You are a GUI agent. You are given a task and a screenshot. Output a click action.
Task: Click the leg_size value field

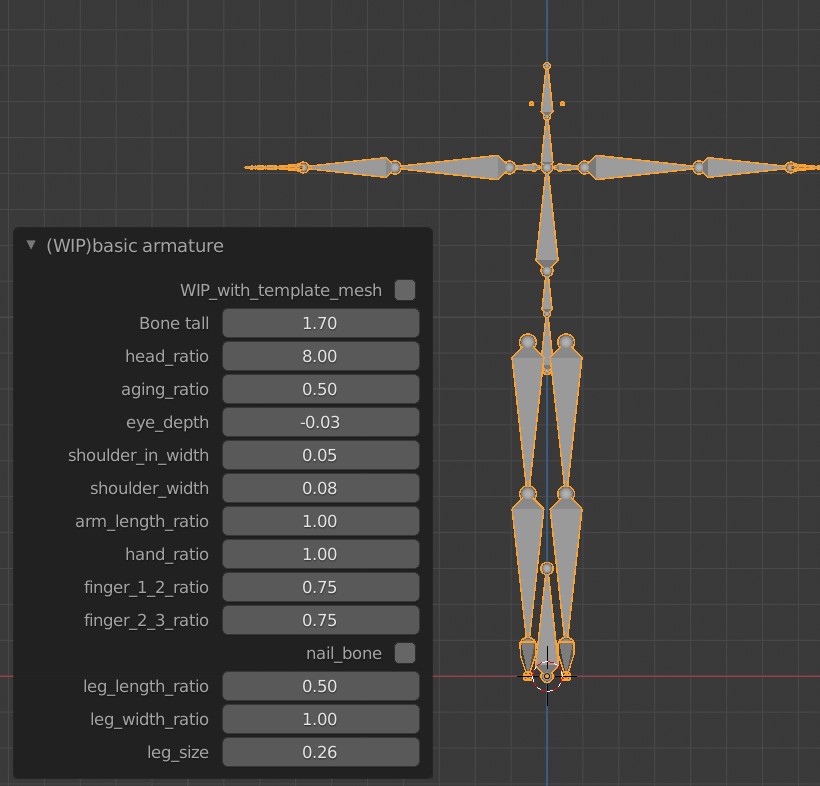[320, 751]
